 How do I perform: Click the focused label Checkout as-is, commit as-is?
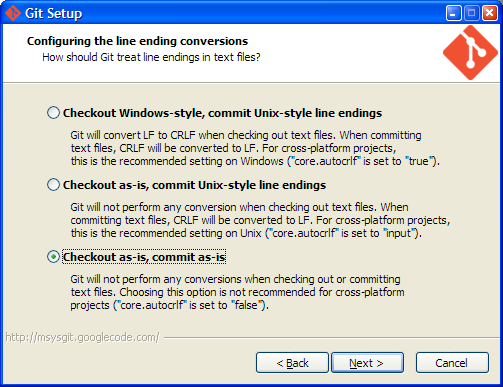tap(144, 257)
